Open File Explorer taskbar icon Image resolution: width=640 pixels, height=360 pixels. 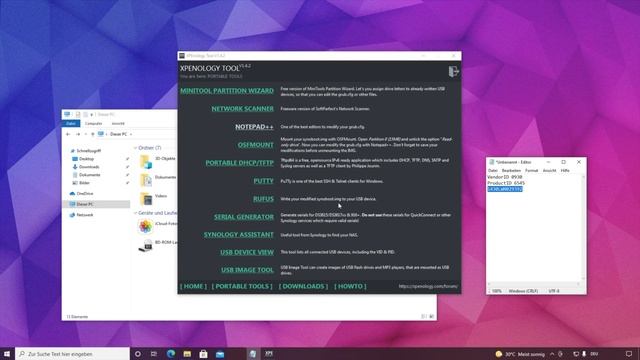[x=187, y=354]
